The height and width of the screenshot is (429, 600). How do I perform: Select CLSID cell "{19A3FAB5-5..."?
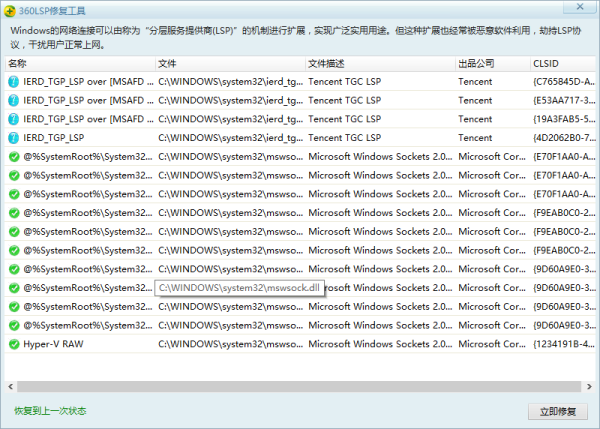click(x=564, y=119)
